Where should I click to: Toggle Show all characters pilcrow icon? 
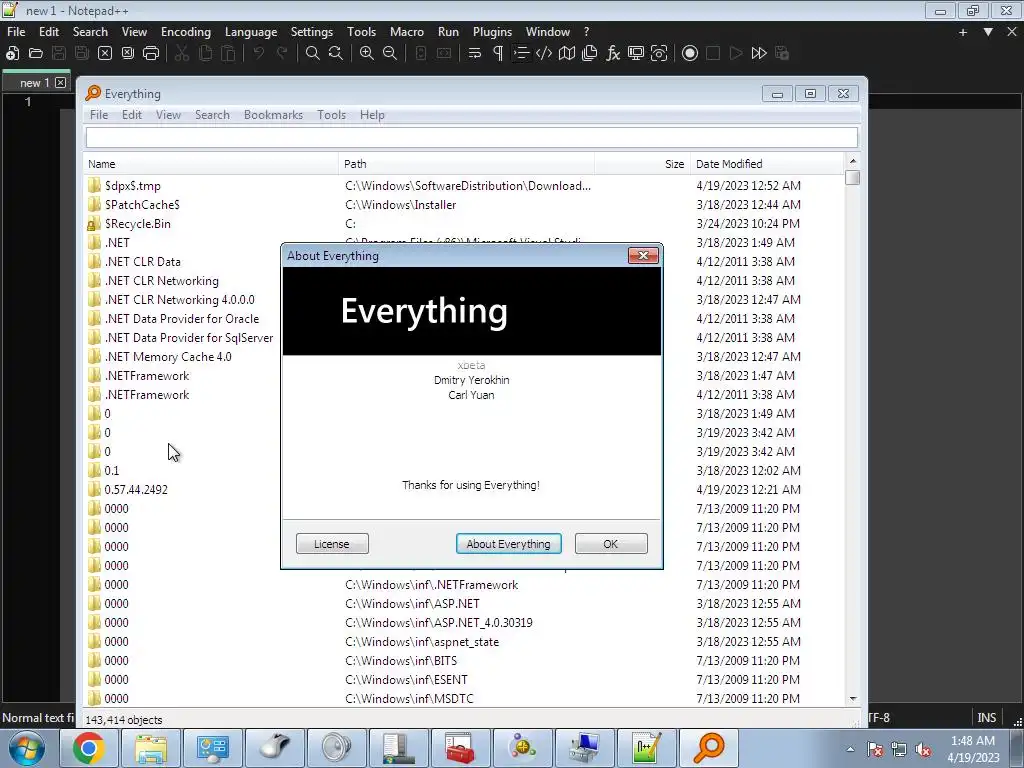[498, 54]
